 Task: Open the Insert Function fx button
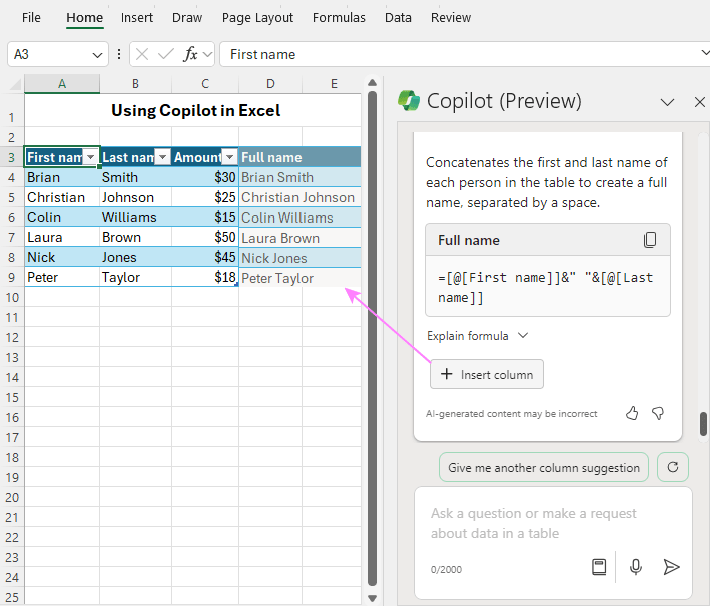pyautogui.click(x=190, y=54)
